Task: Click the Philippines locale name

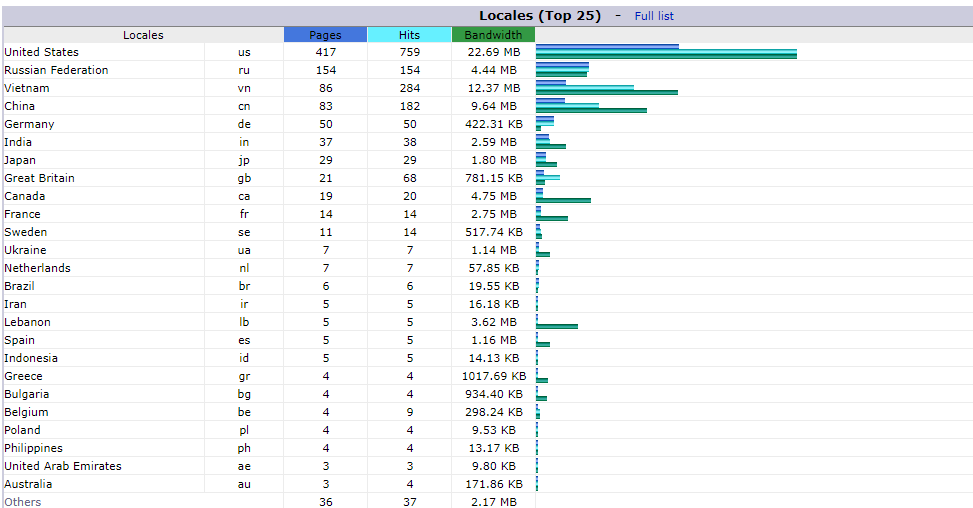Action: tap(34, 448)
